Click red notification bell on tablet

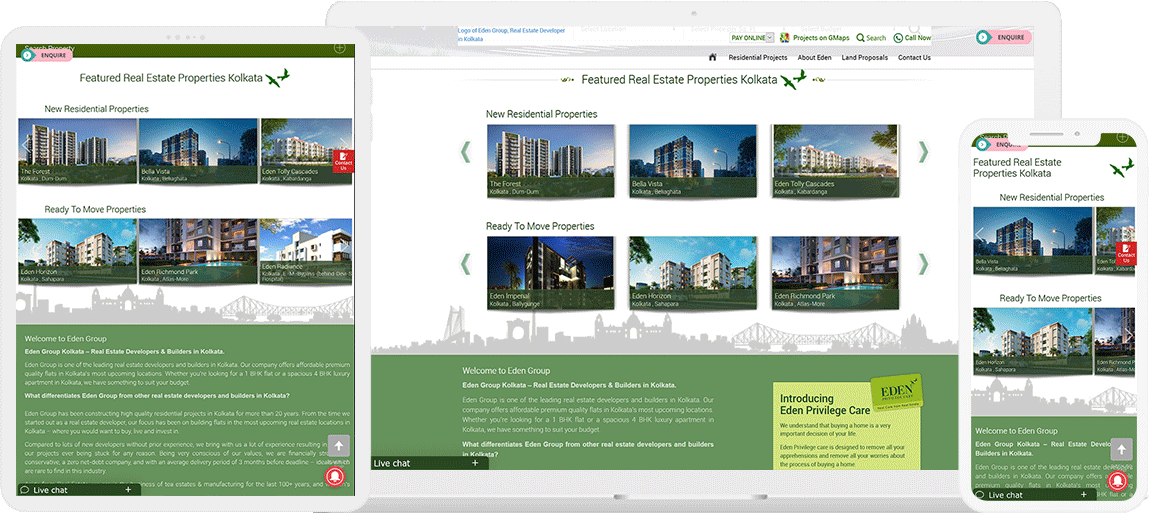point(335,477)
